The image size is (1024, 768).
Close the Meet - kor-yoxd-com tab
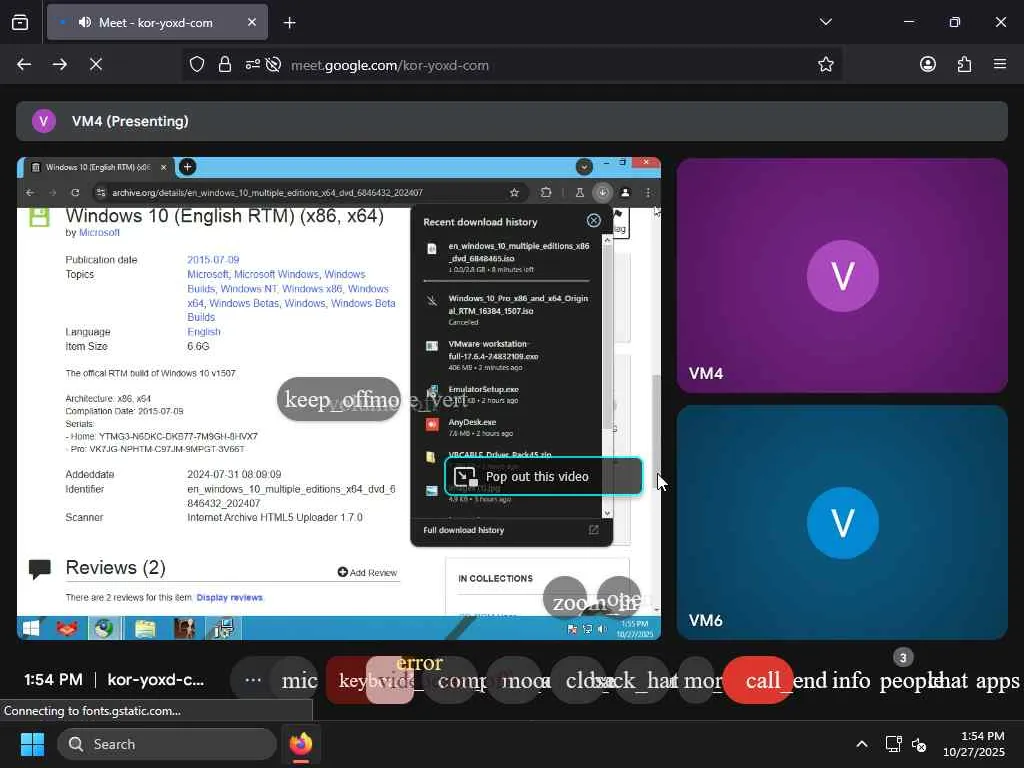(x=251, y=22)
